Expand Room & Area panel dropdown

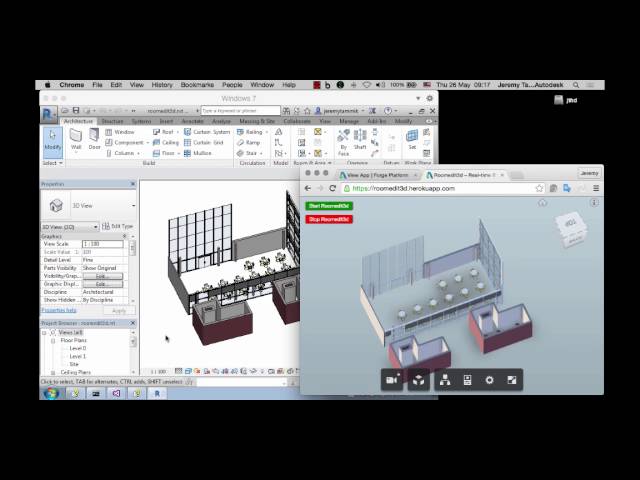coord(313,163)
